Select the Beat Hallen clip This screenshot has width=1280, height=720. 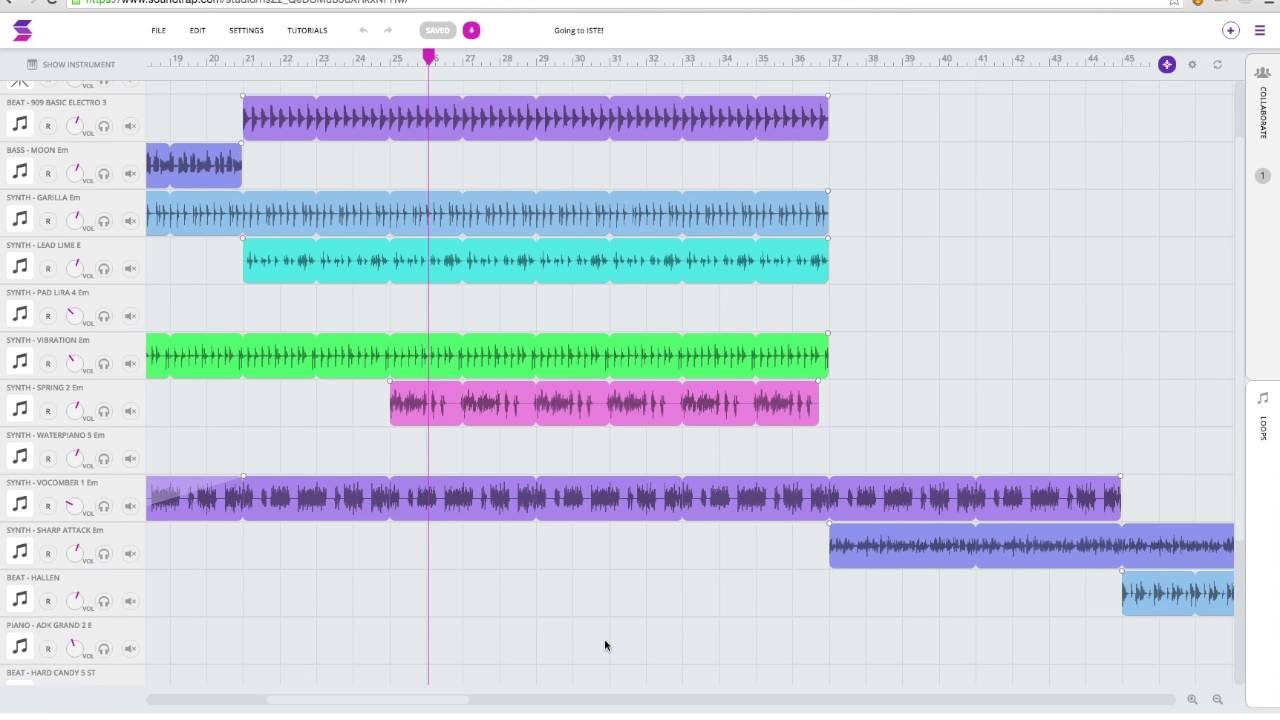(x=1178, y=593)
